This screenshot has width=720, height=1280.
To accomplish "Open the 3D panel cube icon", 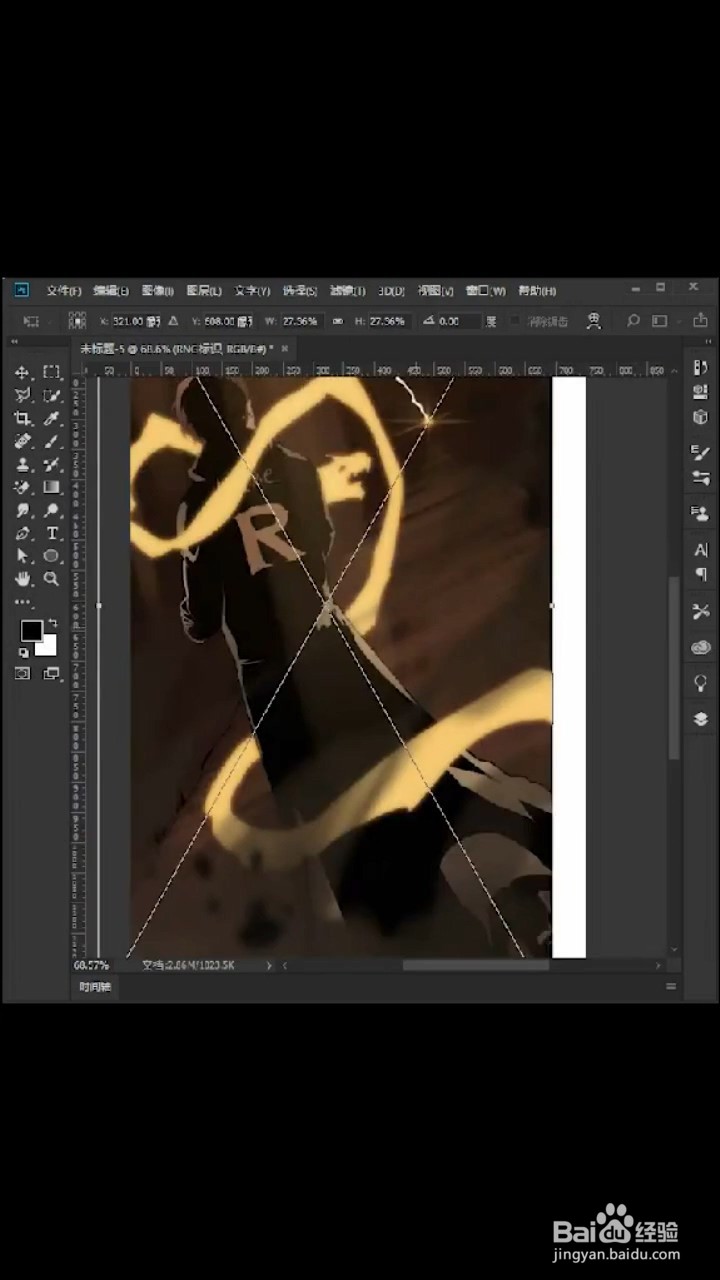I will coord(700,416).
